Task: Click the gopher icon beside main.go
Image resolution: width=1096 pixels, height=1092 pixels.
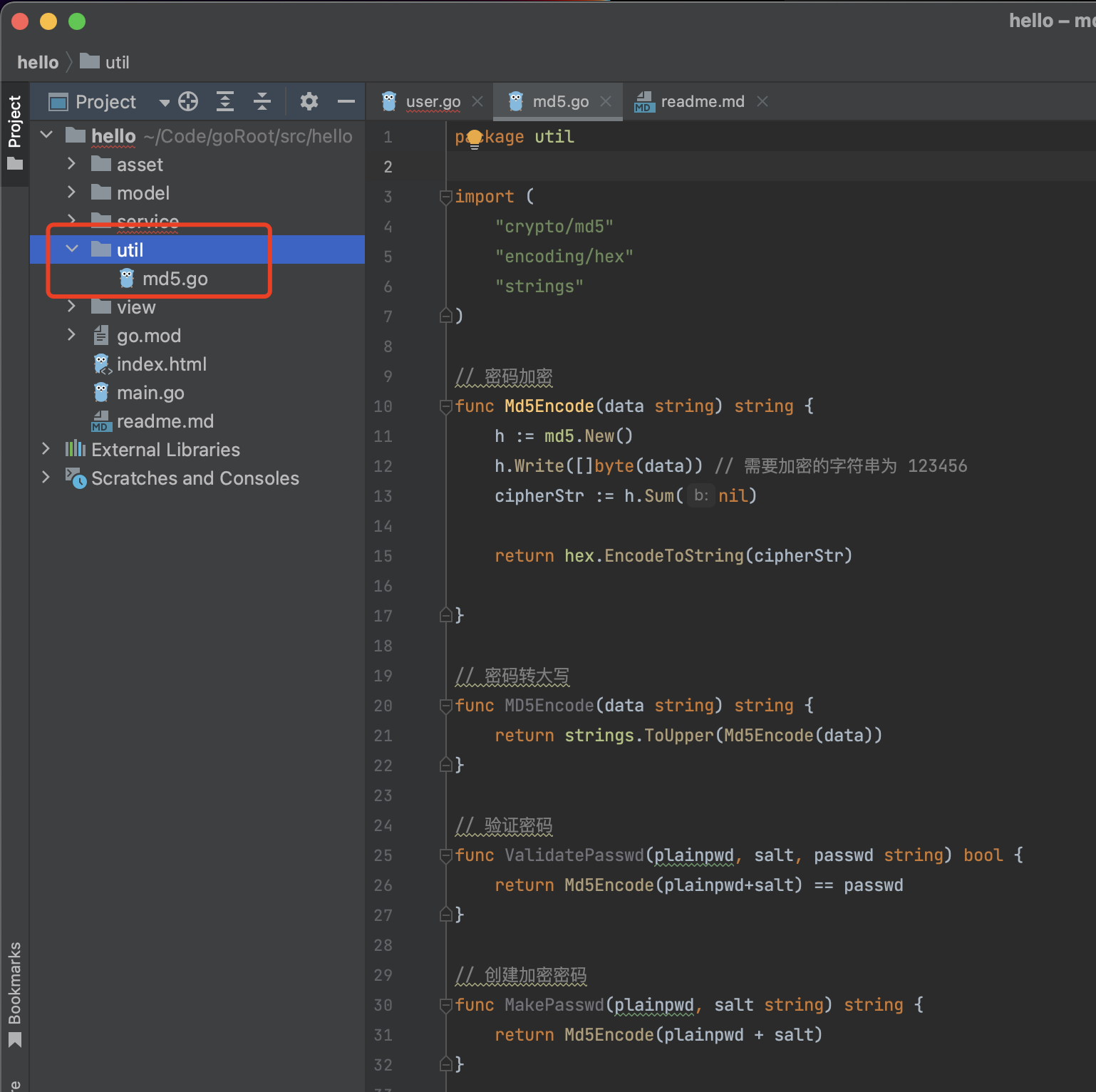Action: pyautogui.click(x=102, y=392)
